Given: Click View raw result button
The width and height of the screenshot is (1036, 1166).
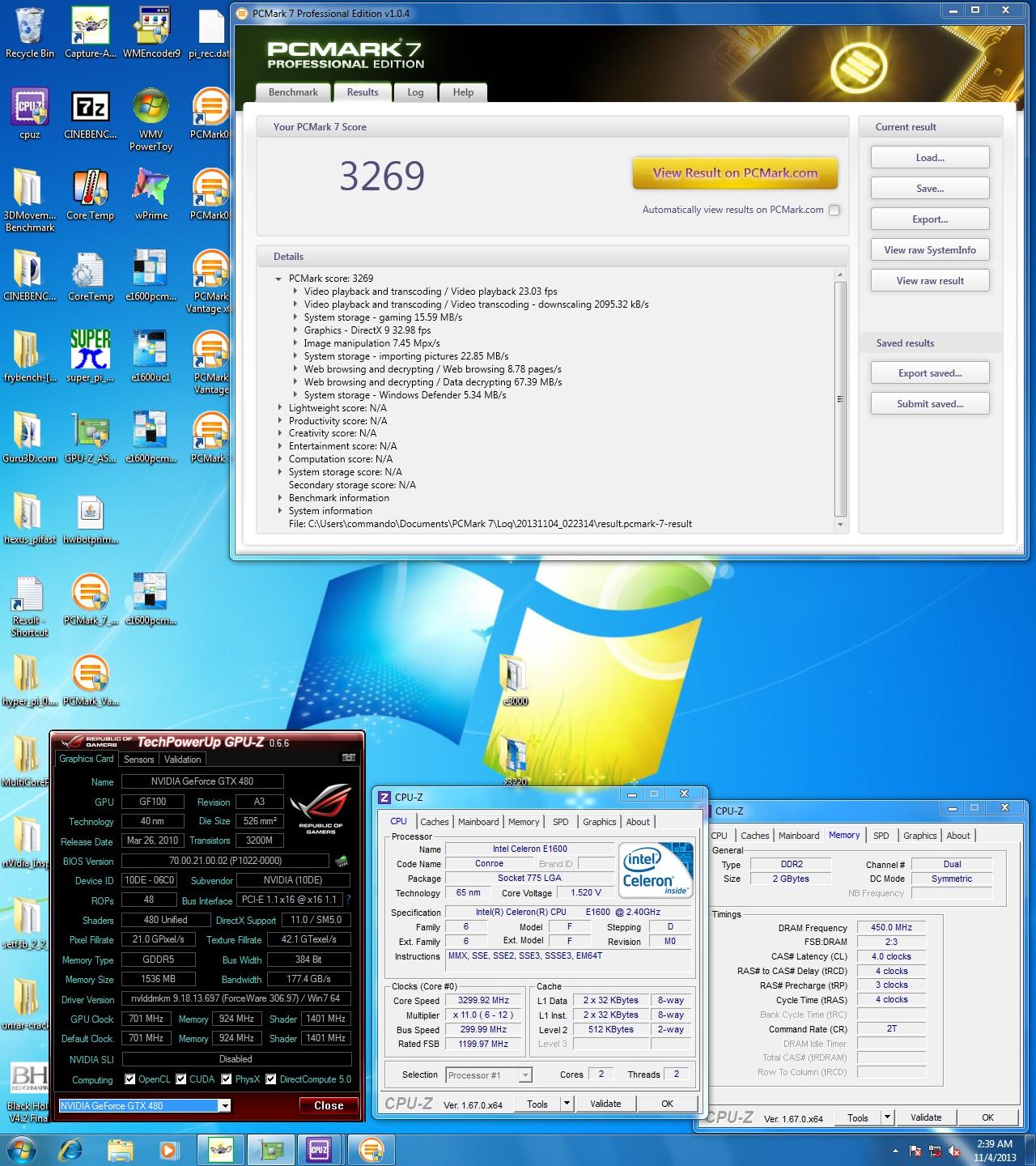Looking at the screenshot, I should click(930, 281).
